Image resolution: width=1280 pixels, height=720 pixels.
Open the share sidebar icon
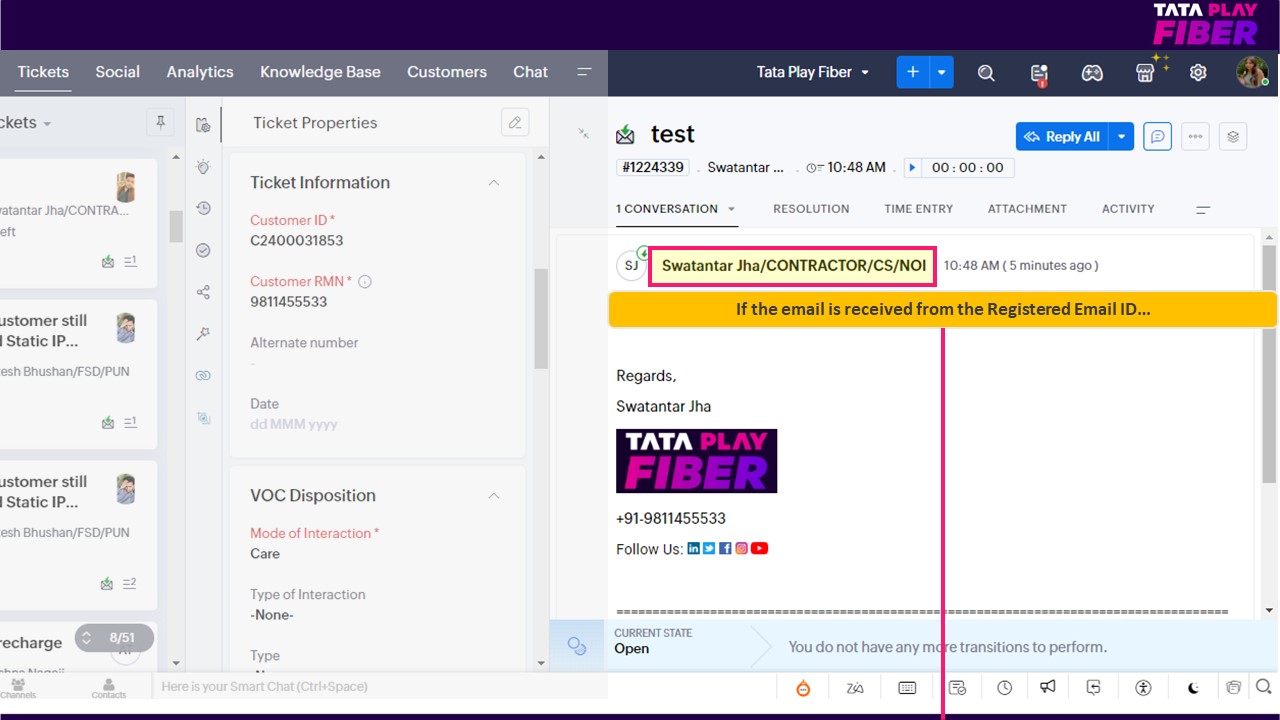click(x=203, y=292)
